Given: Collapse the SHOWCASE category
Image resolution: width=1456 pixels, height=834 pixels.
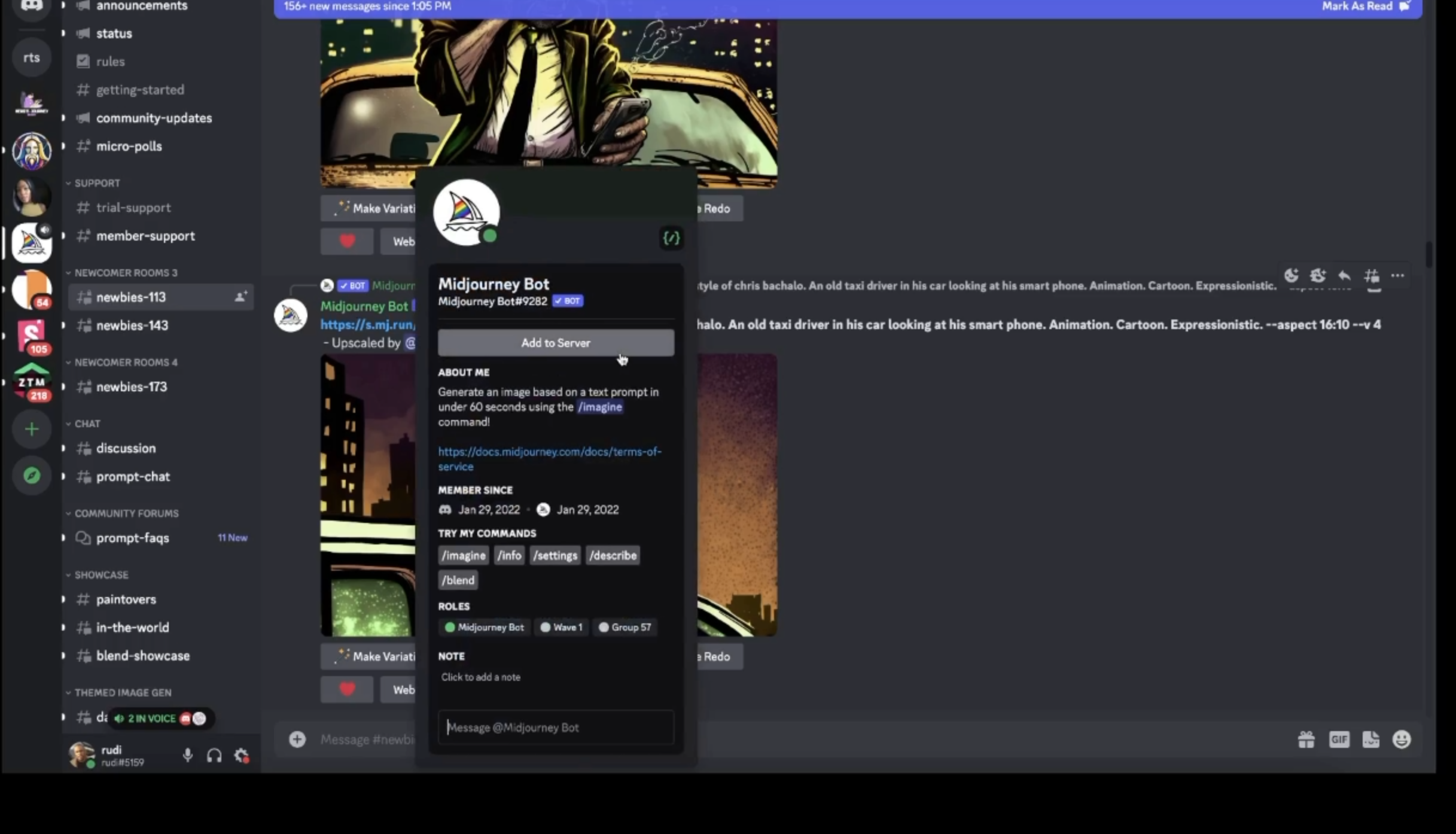Looking at the screenshot, I should pyautogui.click(x=100, y=575).
